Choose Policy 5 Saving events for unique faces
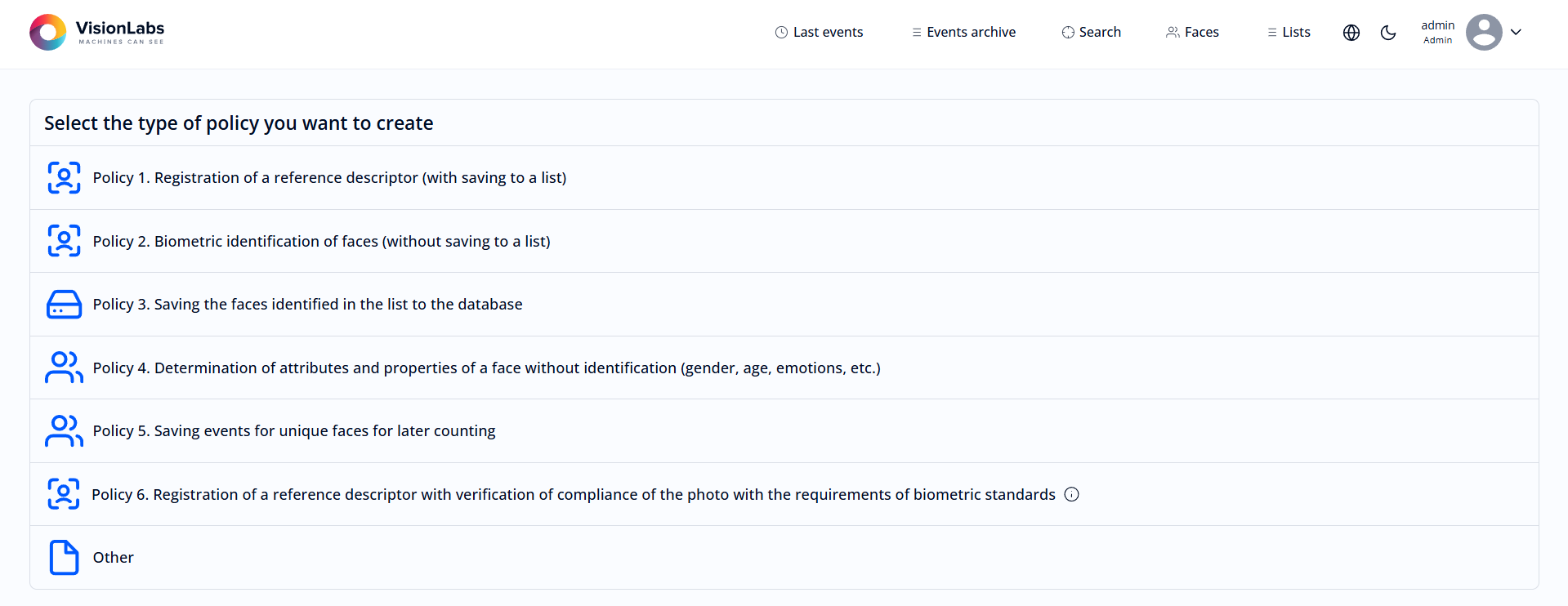The height and width of the screenshot is (606, 1568). (294, 431)
